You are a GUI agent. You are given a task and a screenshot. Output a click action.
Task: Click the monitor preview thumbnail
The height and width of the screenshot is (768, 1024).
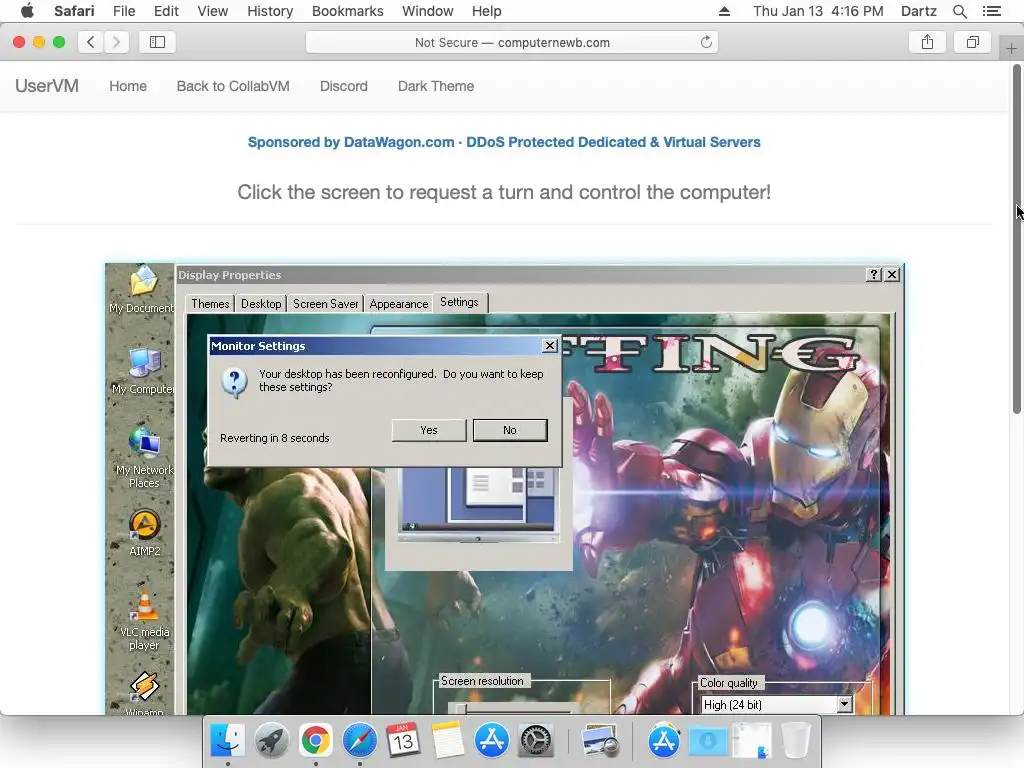click(478, 504)
